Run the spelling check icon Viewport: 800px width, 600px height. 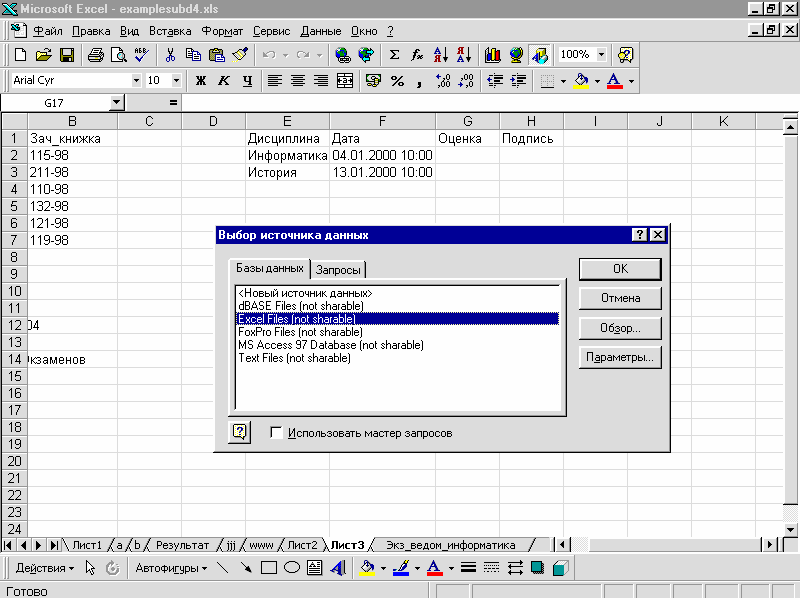point(141,55)
